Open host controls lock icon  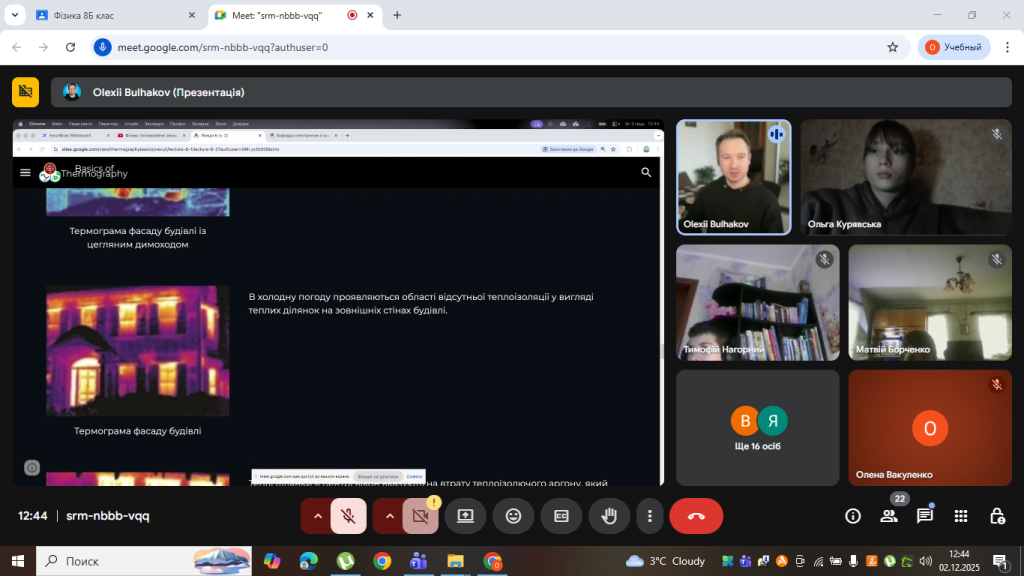[x=997, y=516]
